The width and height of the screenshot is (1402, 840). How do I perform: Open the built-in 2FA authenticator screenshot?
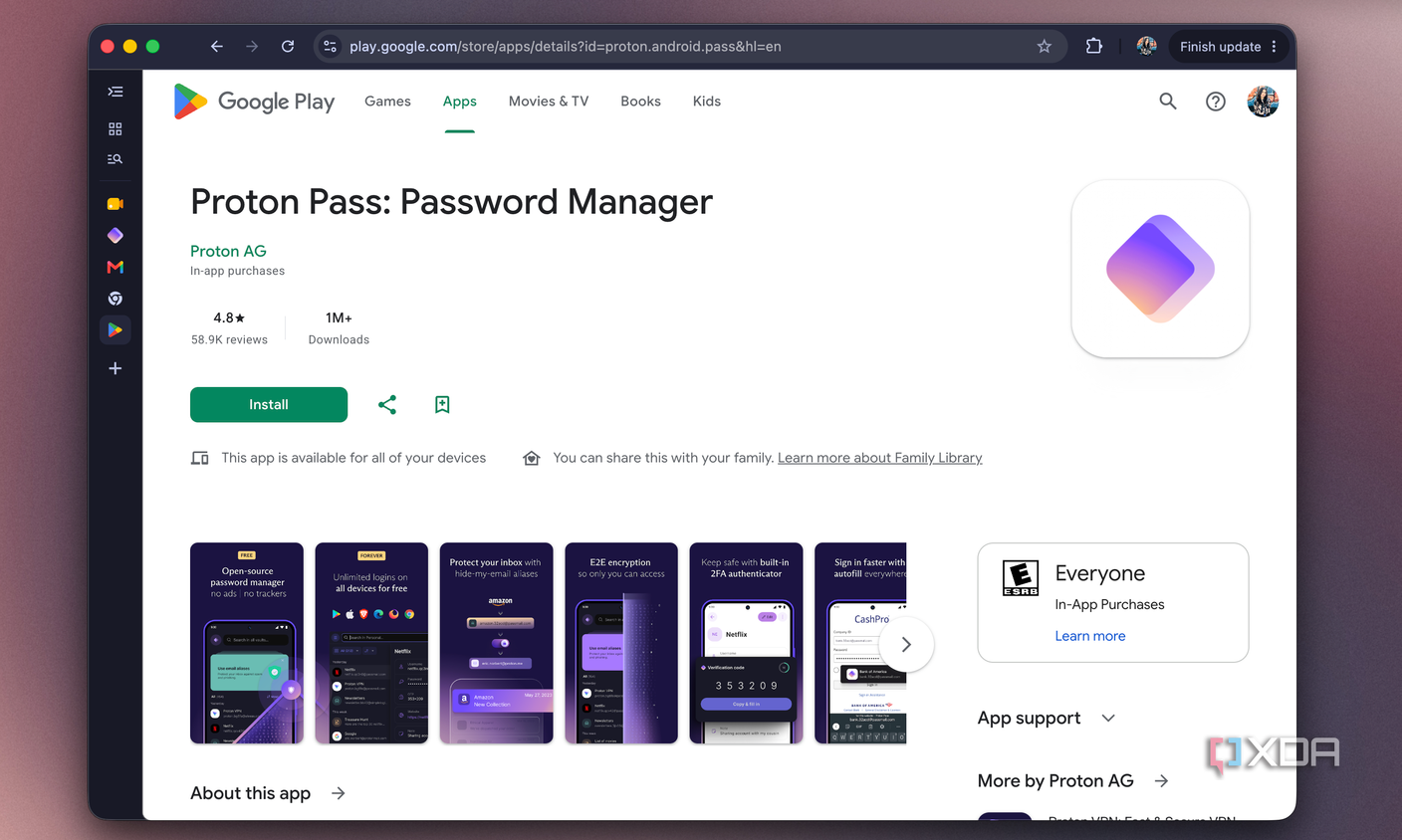pyautogui.click(x=746, y=643)
